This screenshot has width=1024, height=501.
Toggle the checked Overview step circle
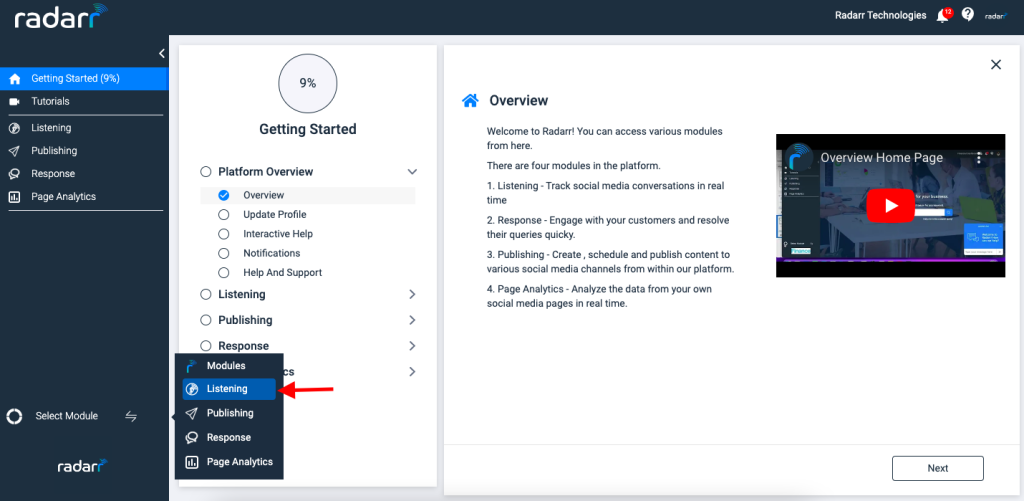(x=224, y=195)
